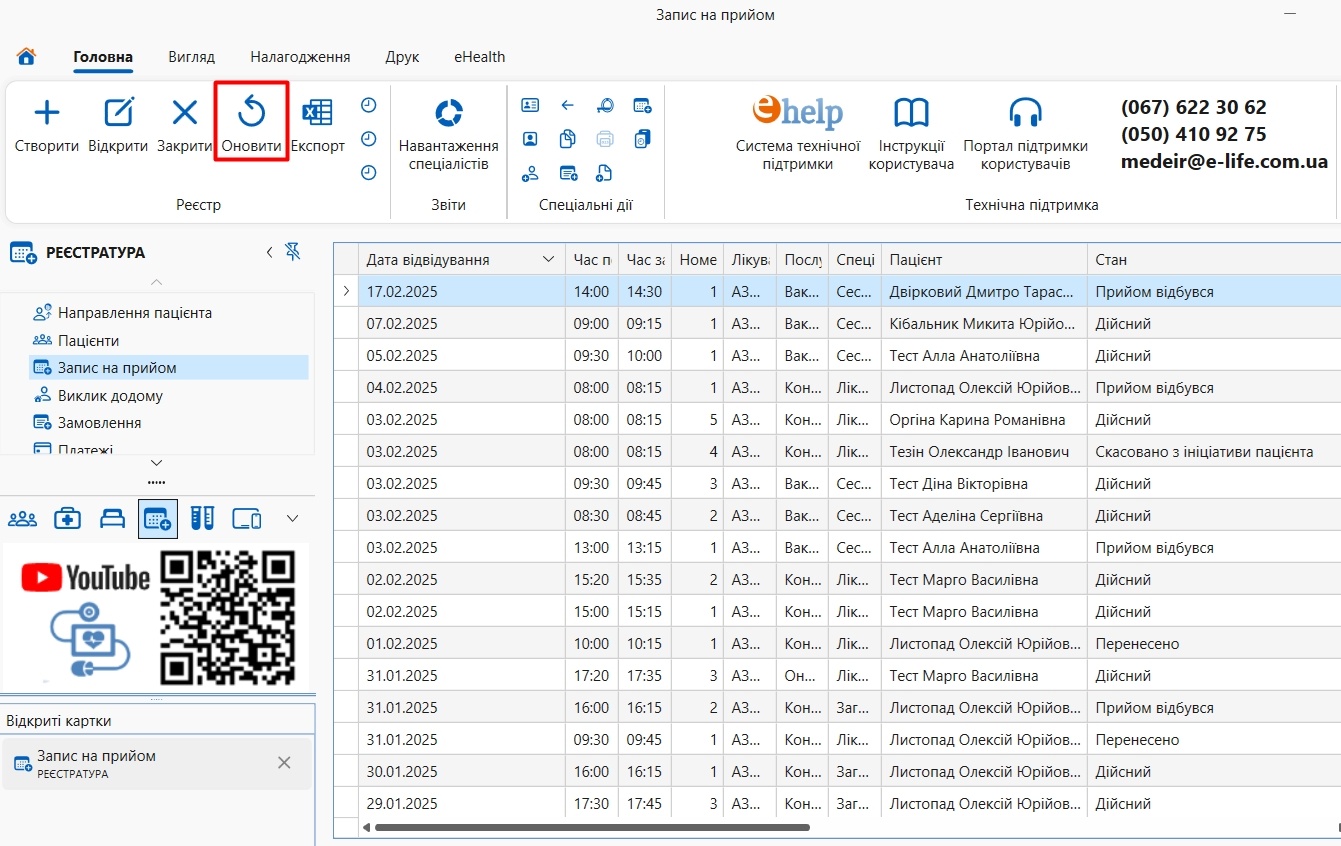Click the stacked documents clock icon

pos(643,139)
